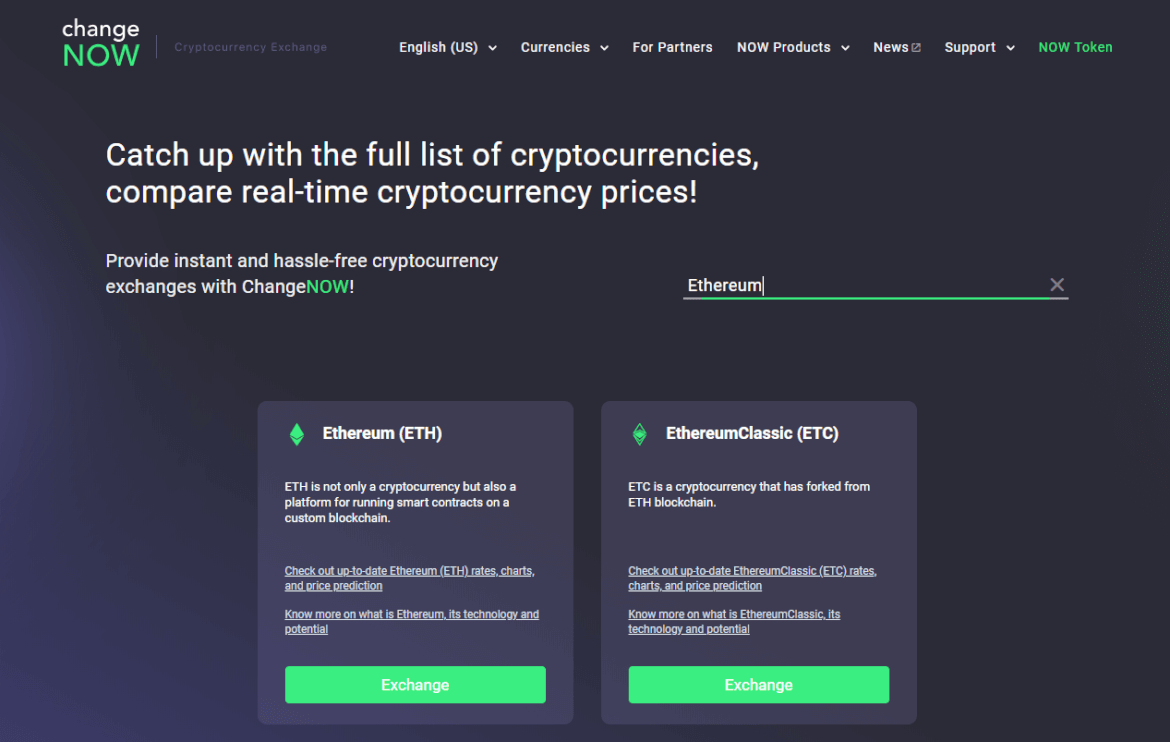Viewport: 1170px width, 742px height.
Task: Focus the cryptocurrency search input field
Action: click(x=860, y=285)
